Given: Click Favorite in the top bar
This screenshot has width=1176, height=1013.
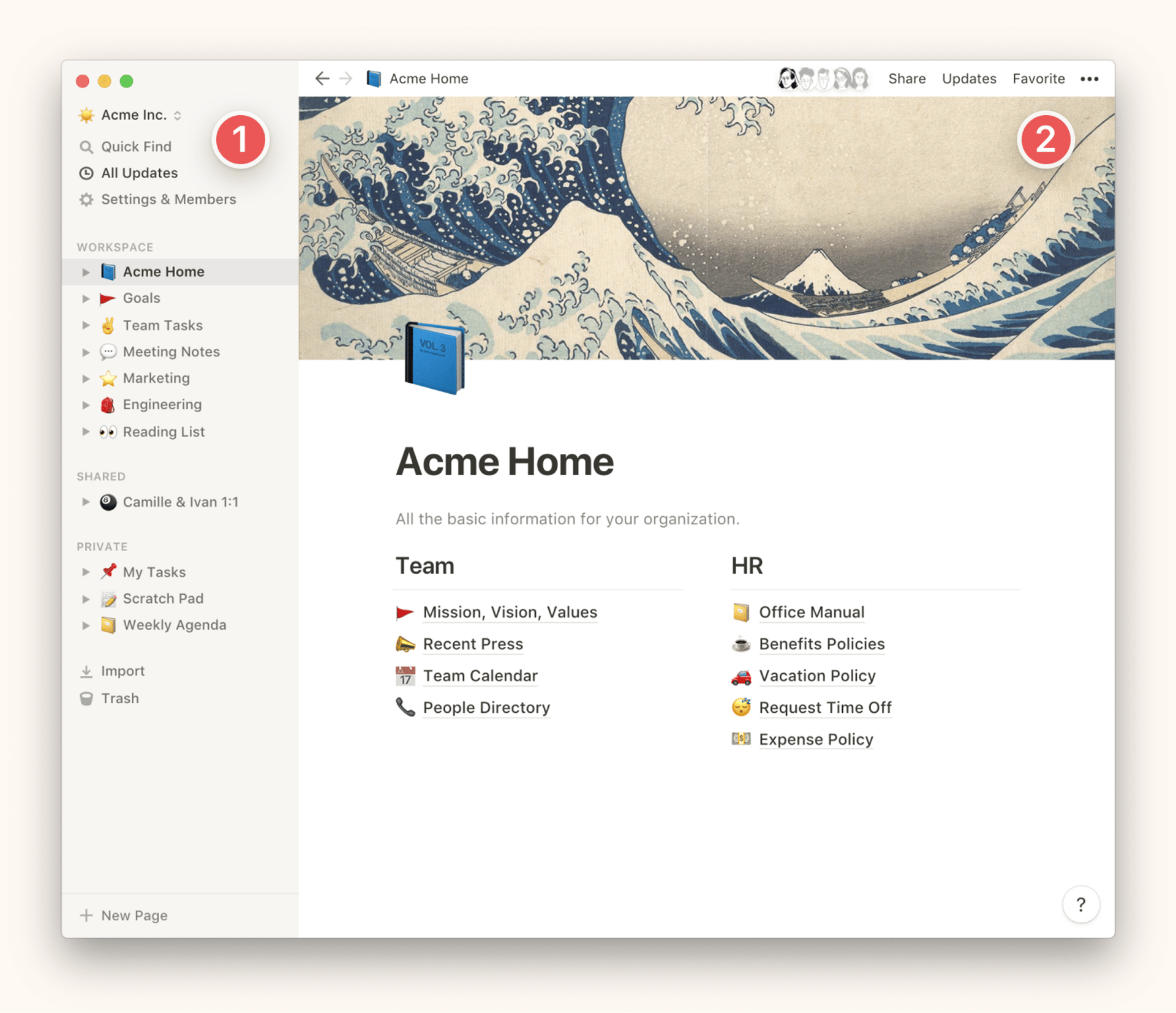Looking at the screenshot, I should pos(1038,79).
